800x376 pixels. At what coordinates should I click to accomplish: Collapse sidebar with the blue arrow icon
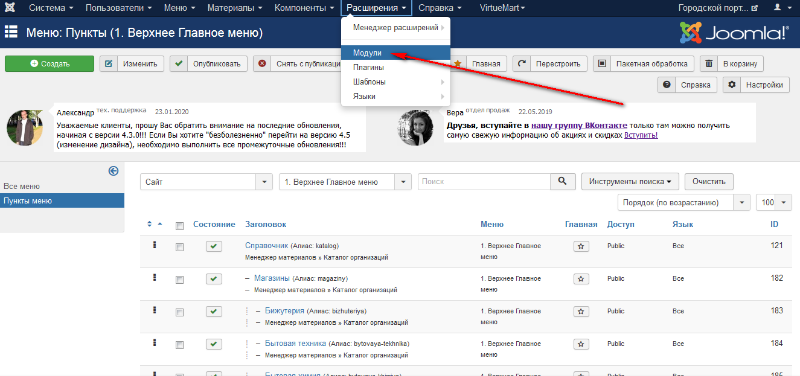coord(114,171)
